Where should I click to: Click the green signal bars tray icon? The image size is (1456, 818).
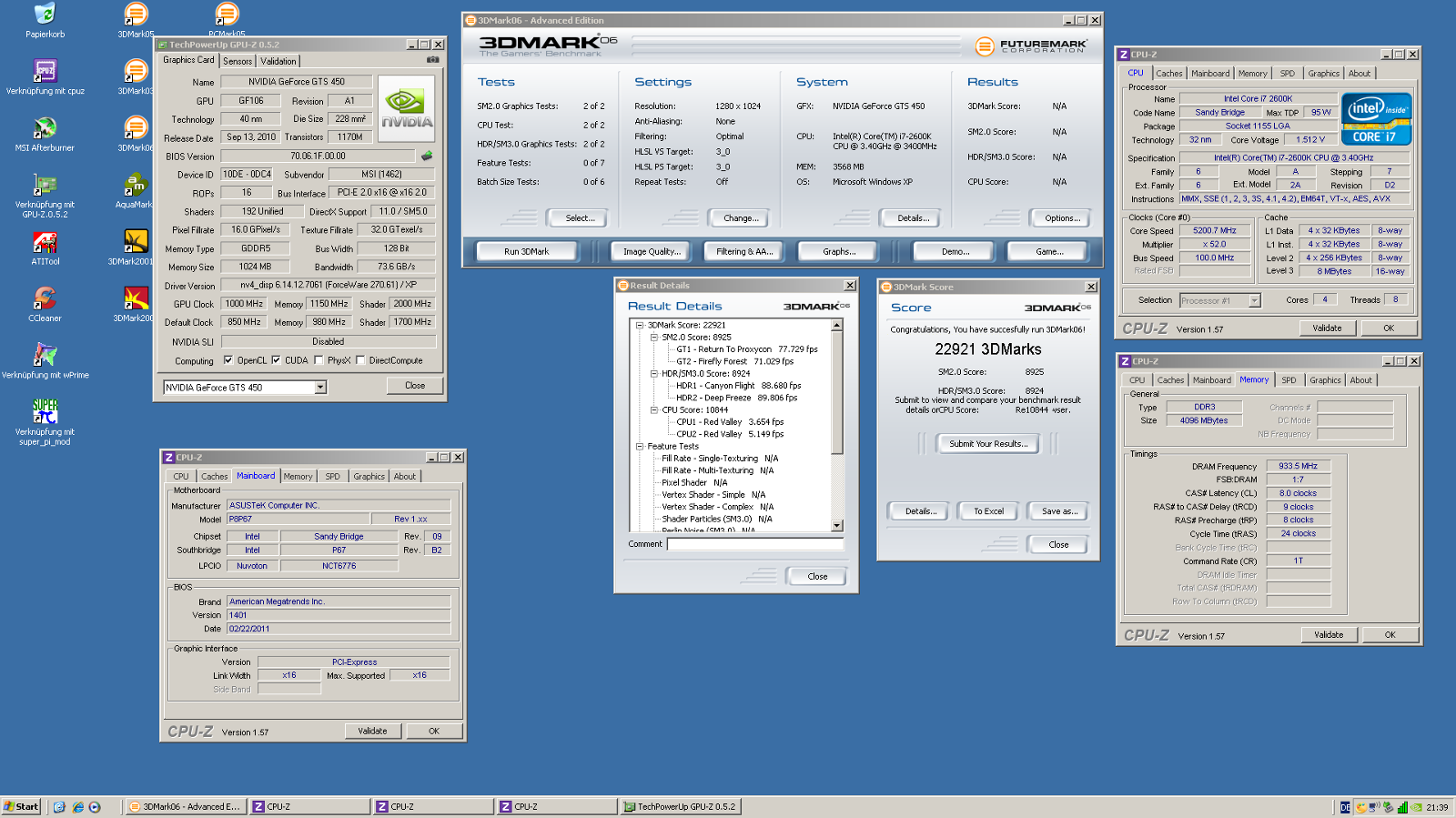1402,807
